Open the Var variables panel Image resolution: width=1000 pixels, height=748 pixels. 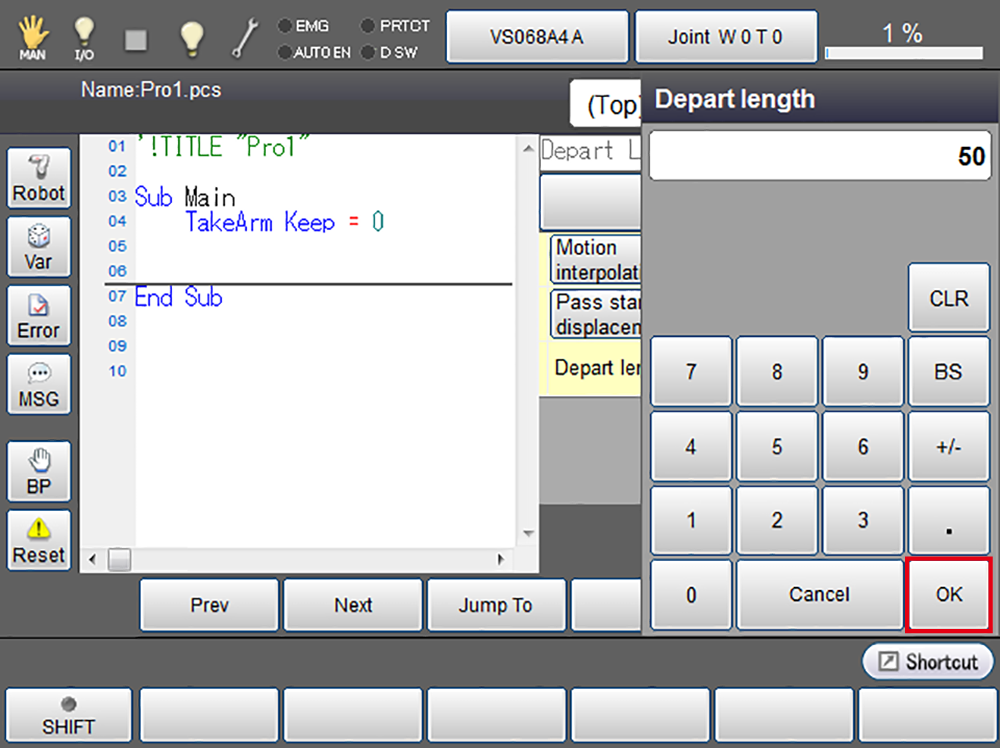click(x=39, y=248)
